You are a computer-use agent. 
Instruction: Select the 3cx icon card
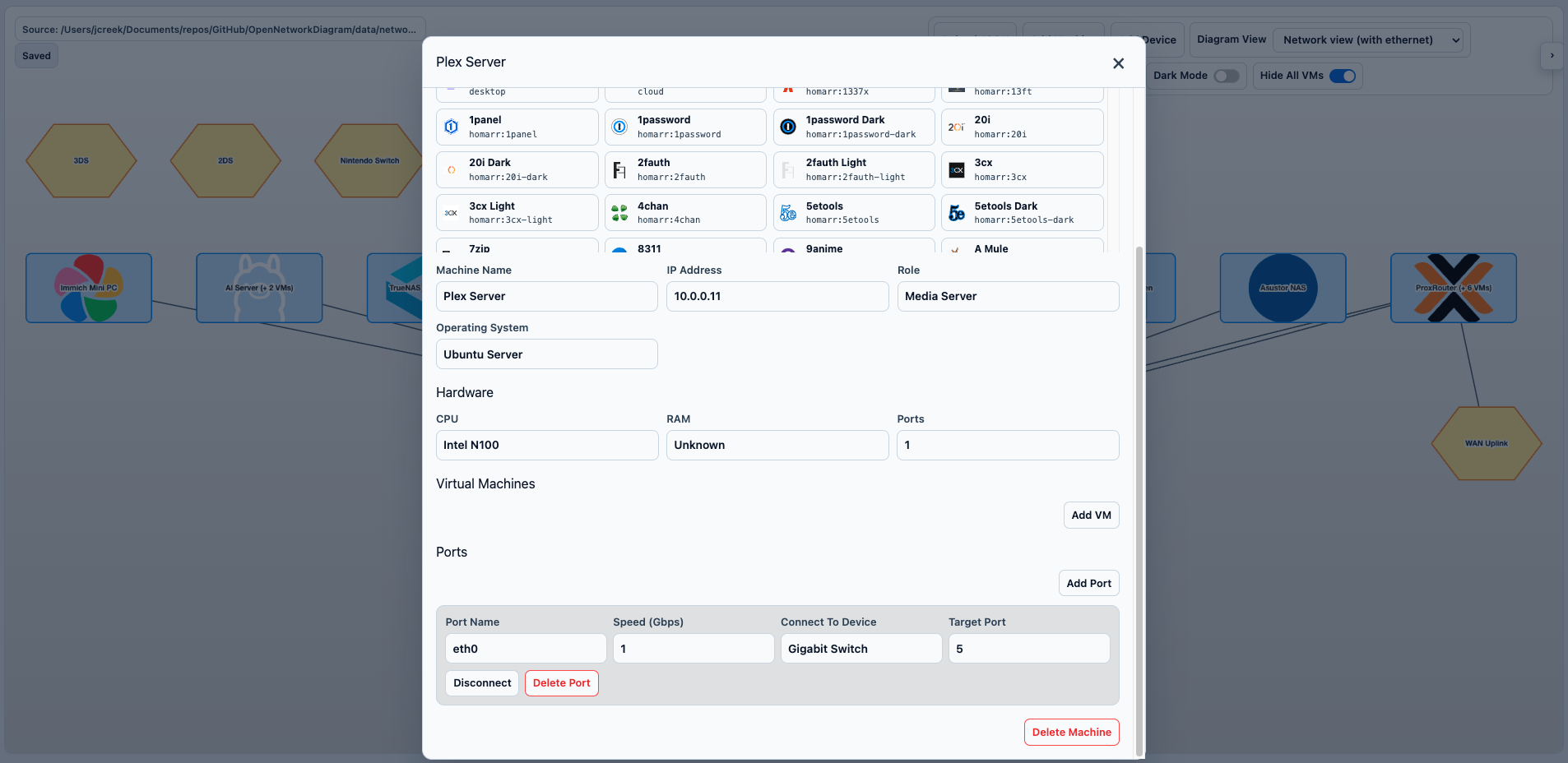1022,169
